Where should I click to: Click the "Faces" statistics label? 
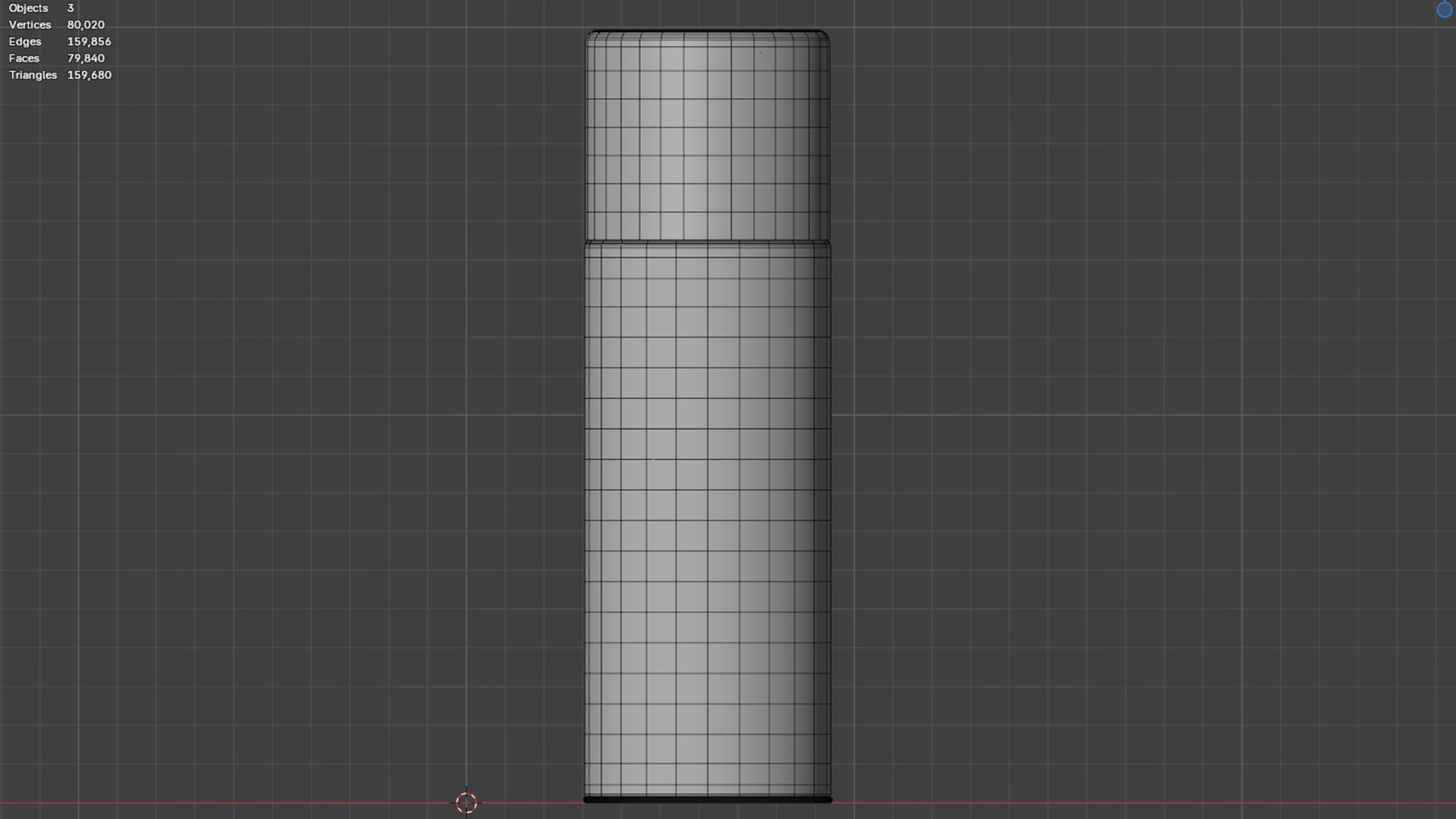(24, 58)
